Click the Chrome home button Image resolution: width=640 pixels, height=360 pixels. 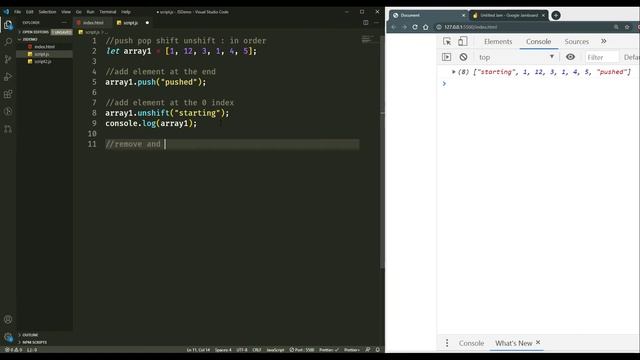click(426, 27)
